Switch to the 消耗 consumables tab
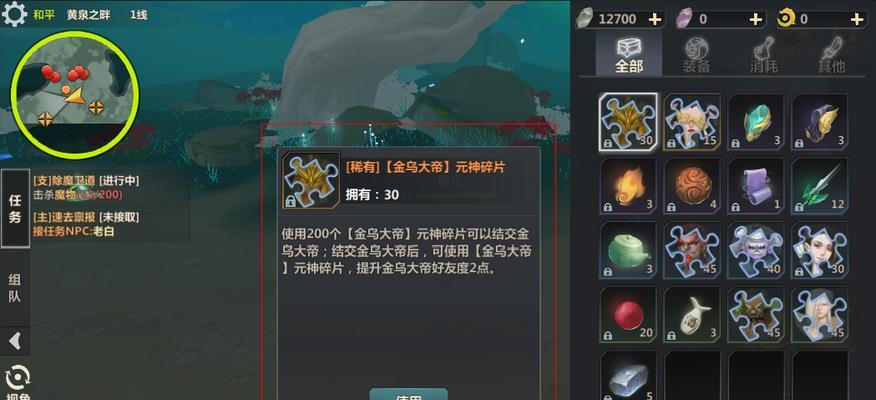The width and height of the screenshot is (876, 400). [x=764, y=55]
